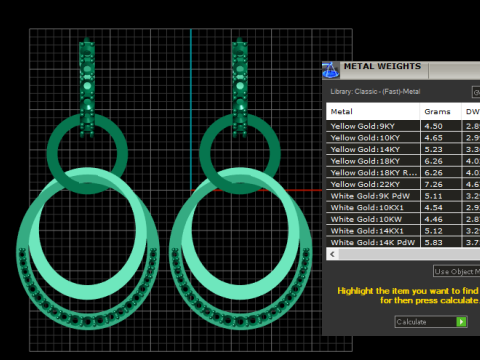Screen dimensions: 480x360
Task: Click the Grams column header
Action: 440,111
